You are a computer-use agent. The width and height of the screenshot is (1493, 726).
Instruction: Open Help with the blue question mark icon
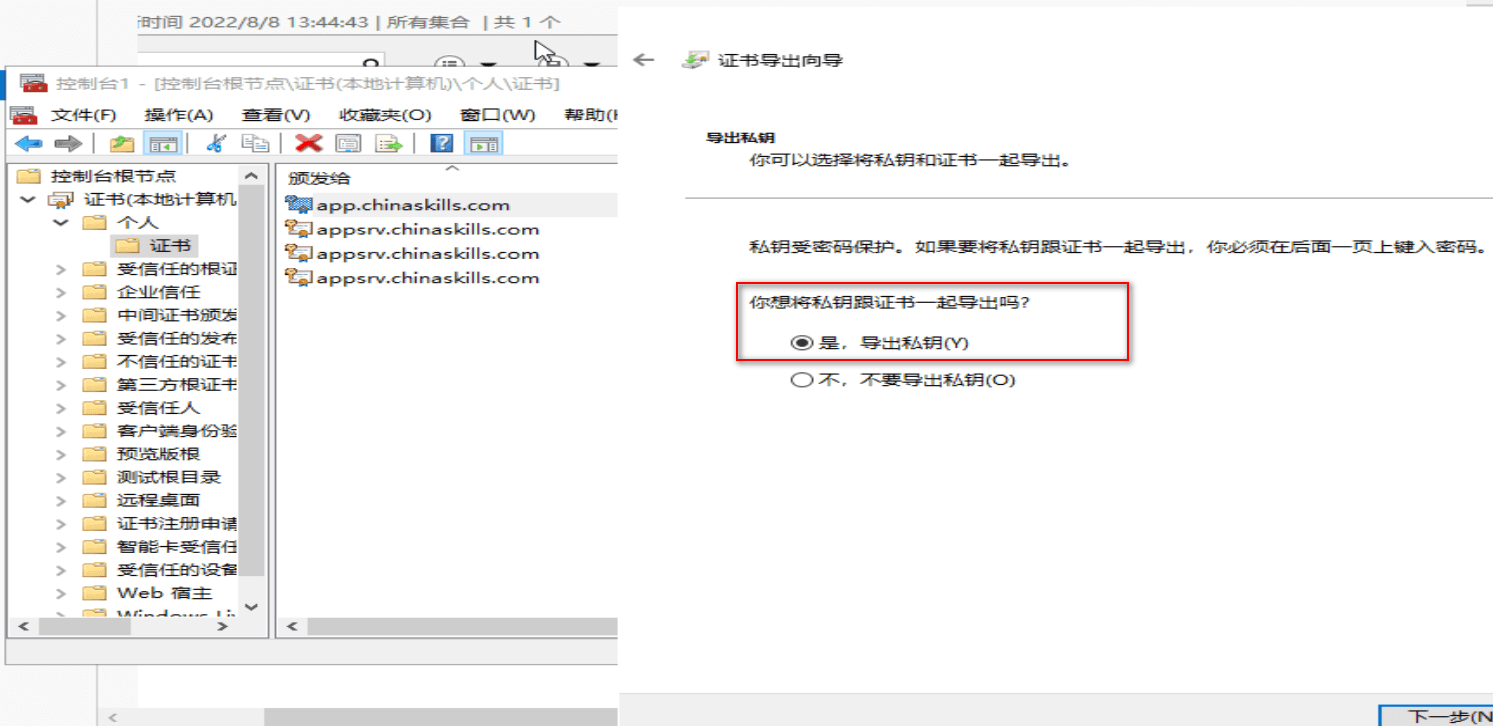click(441, 144)
